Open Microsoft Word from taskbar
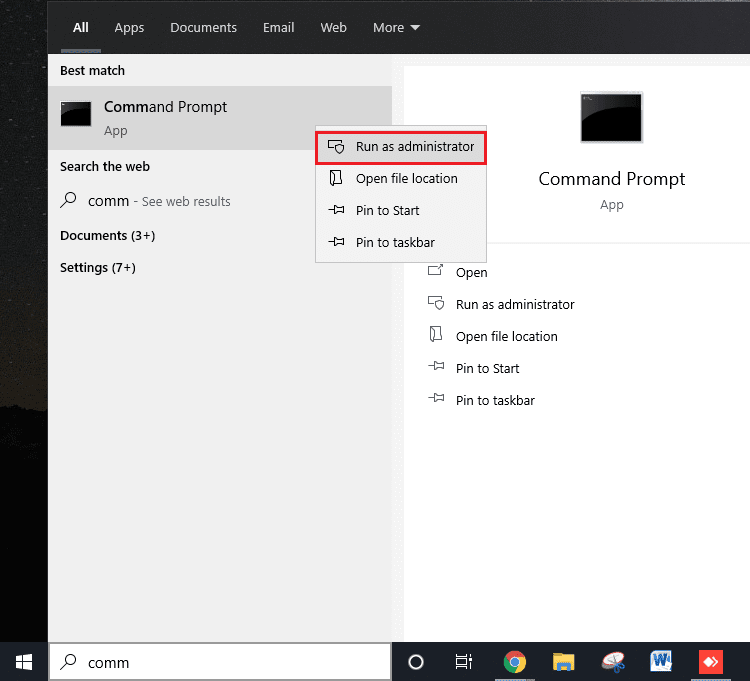The height and width of the screenshot is (681, 750). tap(661, 662)
